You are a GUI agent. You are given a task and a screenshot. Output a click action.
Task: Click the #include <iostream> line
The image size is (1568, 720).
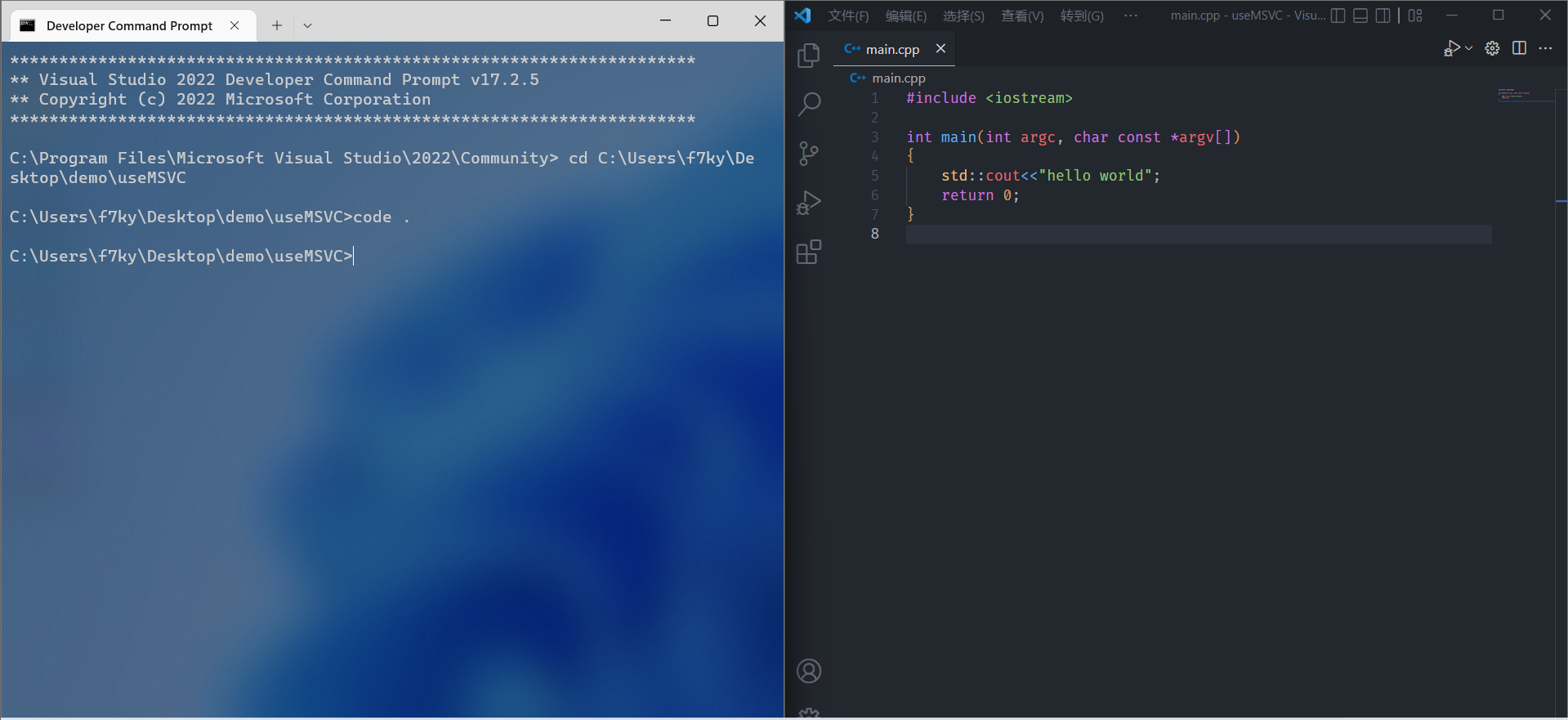pos(989,98)
